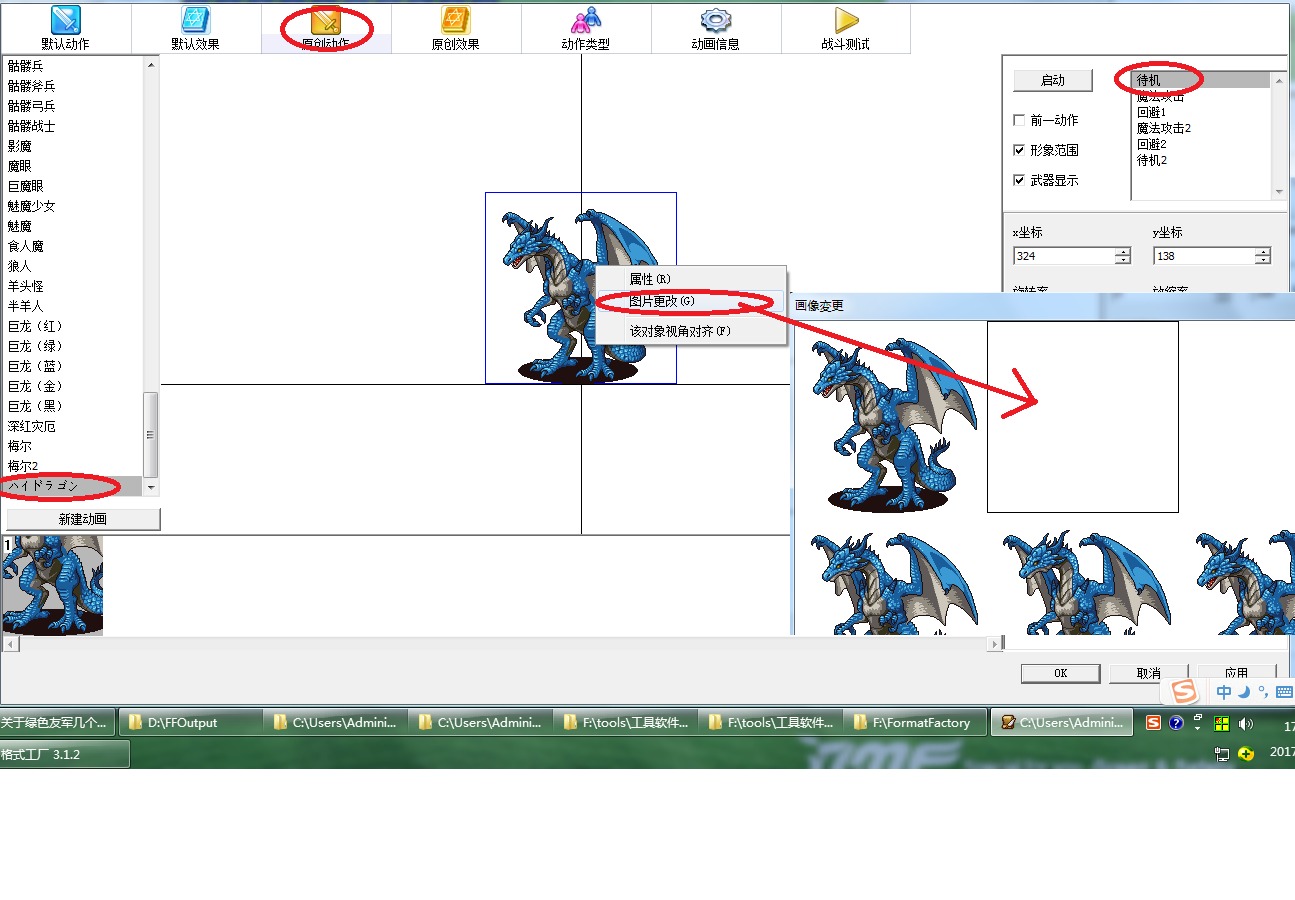Image resolution: width=1295 pixels, height=900 pixels.
Task: Open the volume speaker tray icon
Action: coord(1245,723)
